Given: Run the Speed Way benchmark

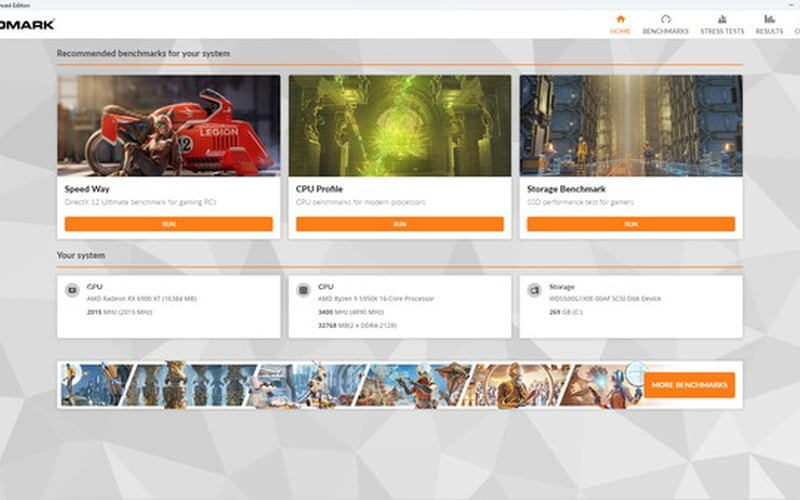Looking at the screenshot, I should 168,224.
